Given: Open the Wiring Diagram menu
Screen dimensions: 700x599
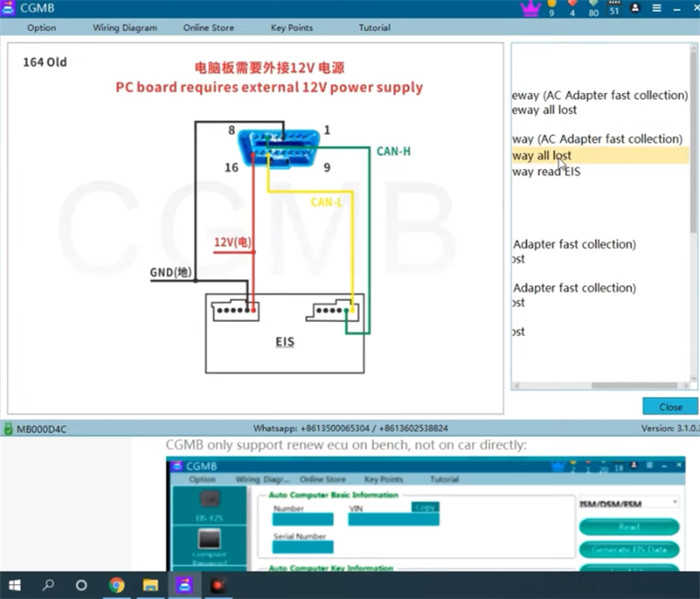Looking at the screenshot, I should (125, 28).
